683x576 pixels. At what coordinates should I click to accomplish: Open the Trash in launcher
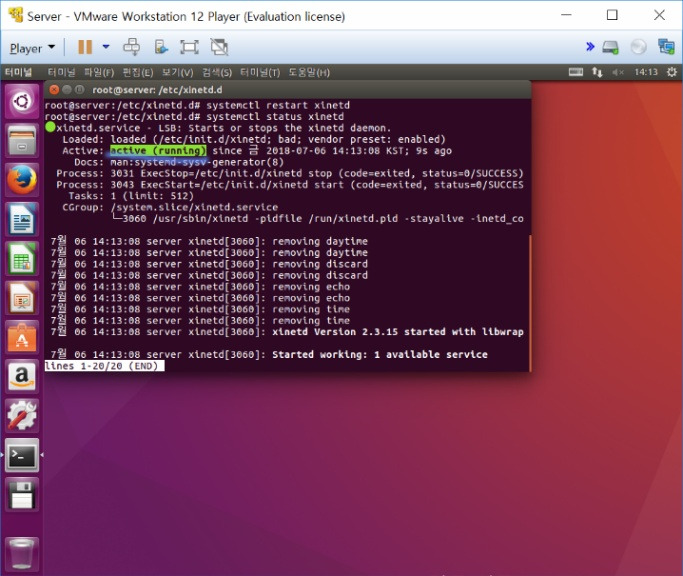click(22, 554)
